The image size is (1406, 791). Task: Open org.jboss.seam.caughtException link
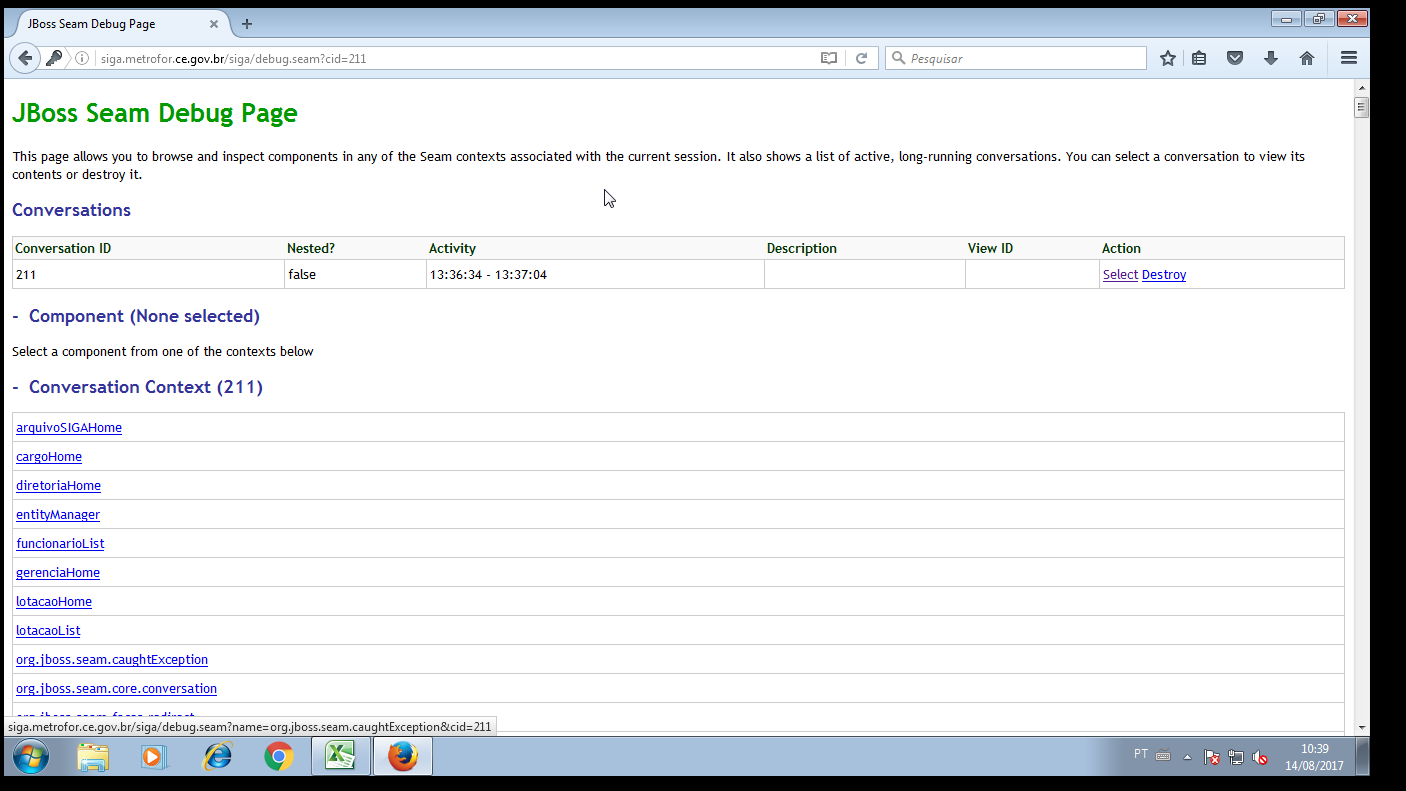tap(112, 659)
